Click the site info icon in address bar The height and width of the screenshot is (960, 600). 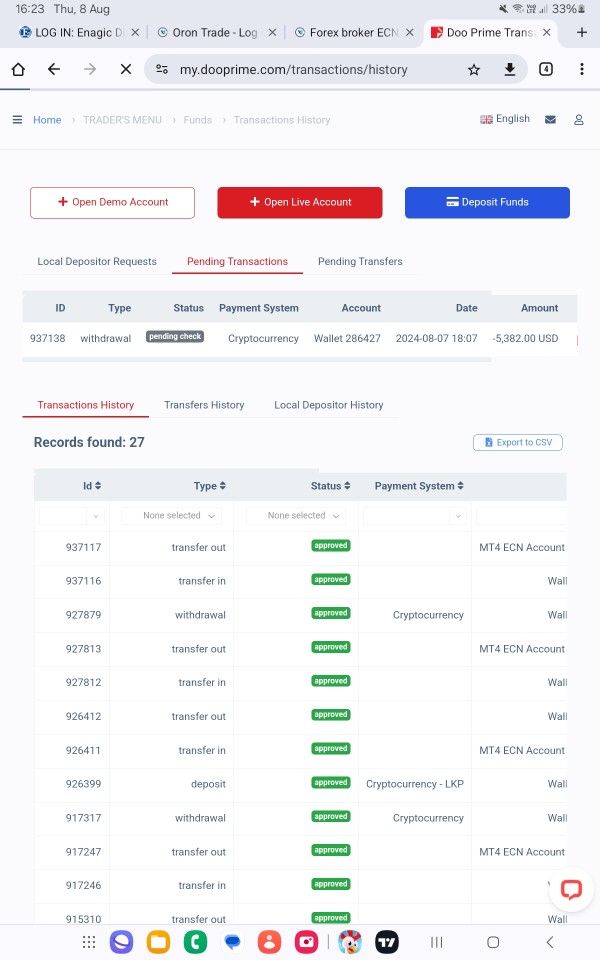pyautogui.click(x=162, y=69)
